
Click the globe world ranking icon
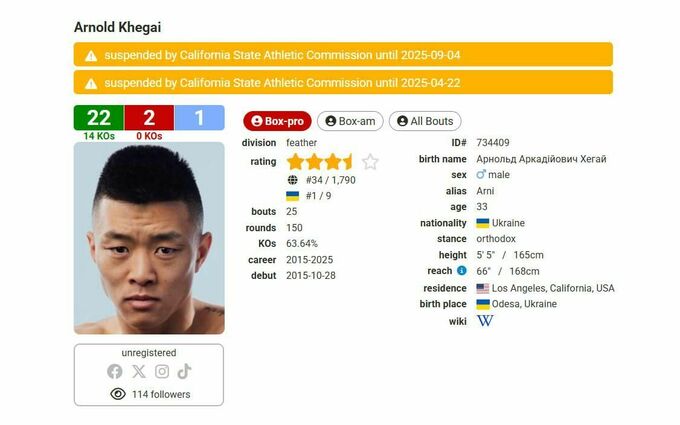tap(293, 180)
